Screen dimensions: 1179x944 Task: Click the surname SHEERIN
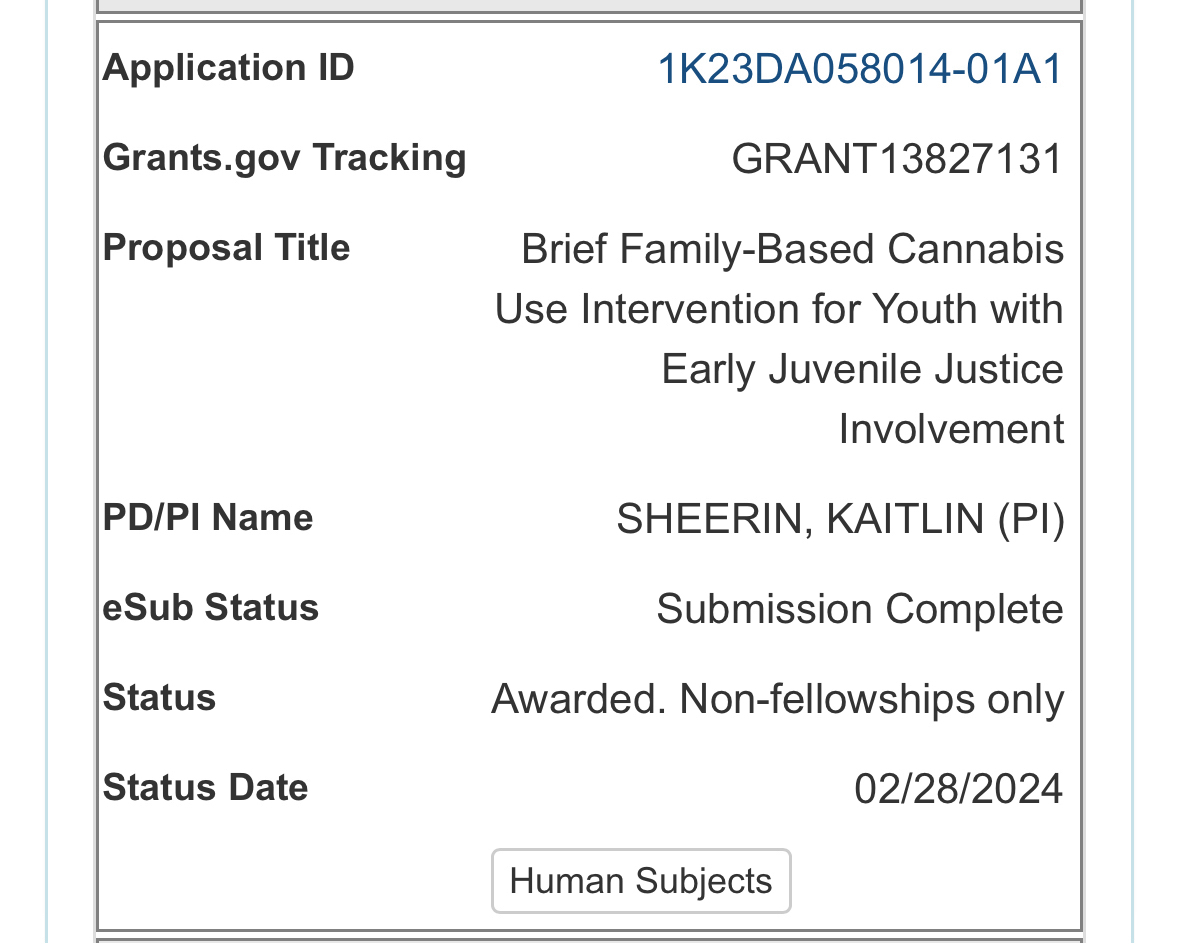[712, 519]
